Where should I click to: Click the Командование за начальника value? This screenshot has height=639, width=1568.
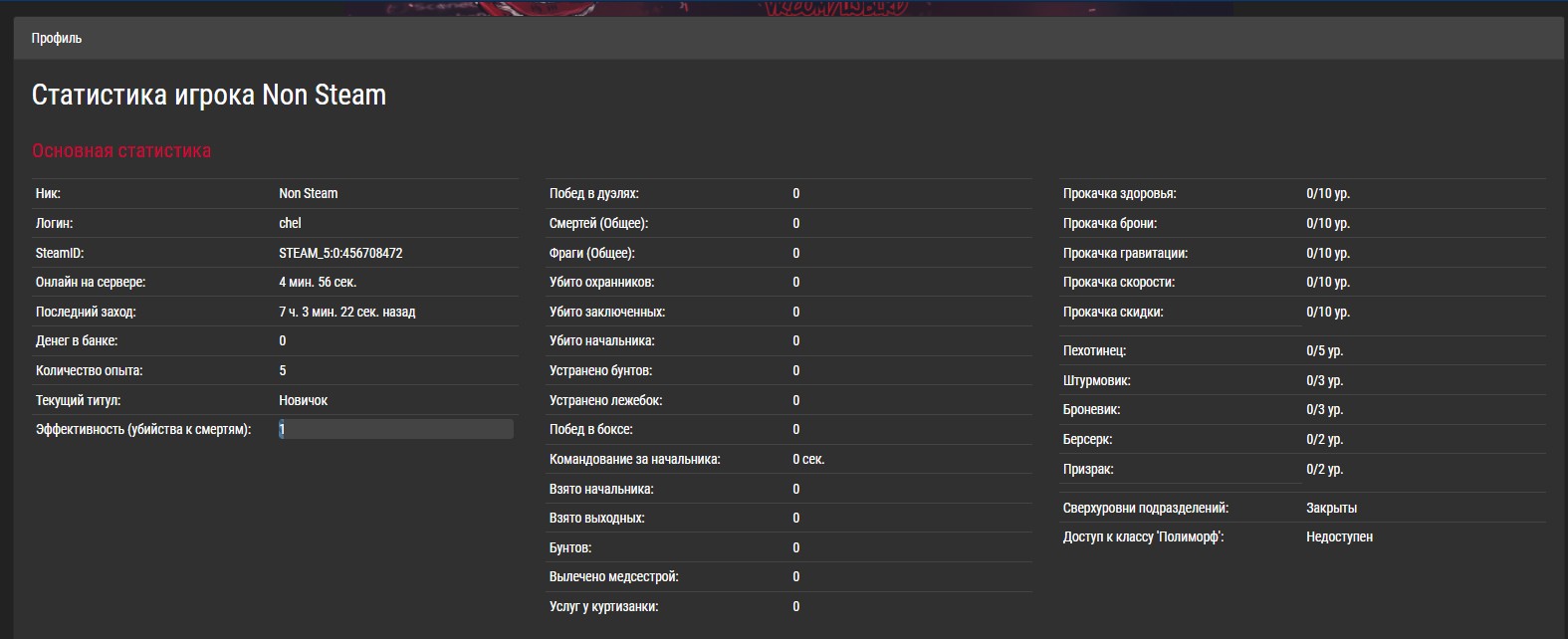tap(808, 459)
